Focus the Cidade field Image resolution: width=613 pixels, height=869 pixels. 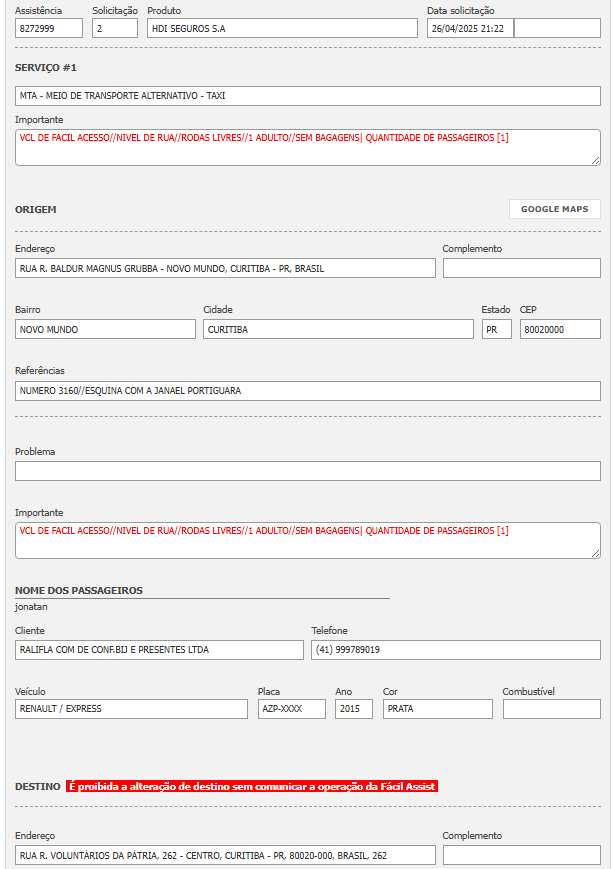point(338,329)
